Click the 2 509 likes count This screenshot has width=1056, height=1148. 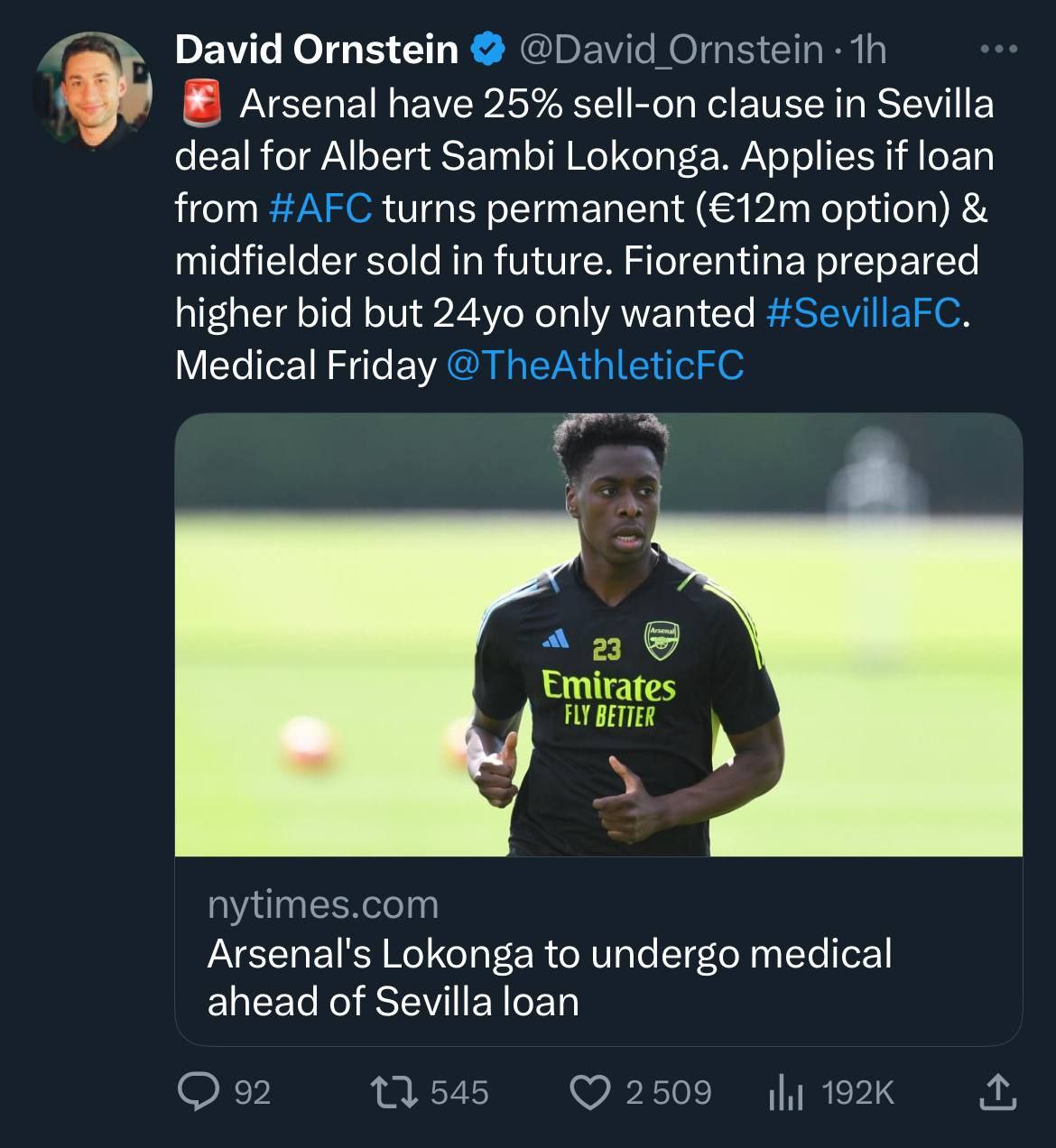click(668, 1093)
